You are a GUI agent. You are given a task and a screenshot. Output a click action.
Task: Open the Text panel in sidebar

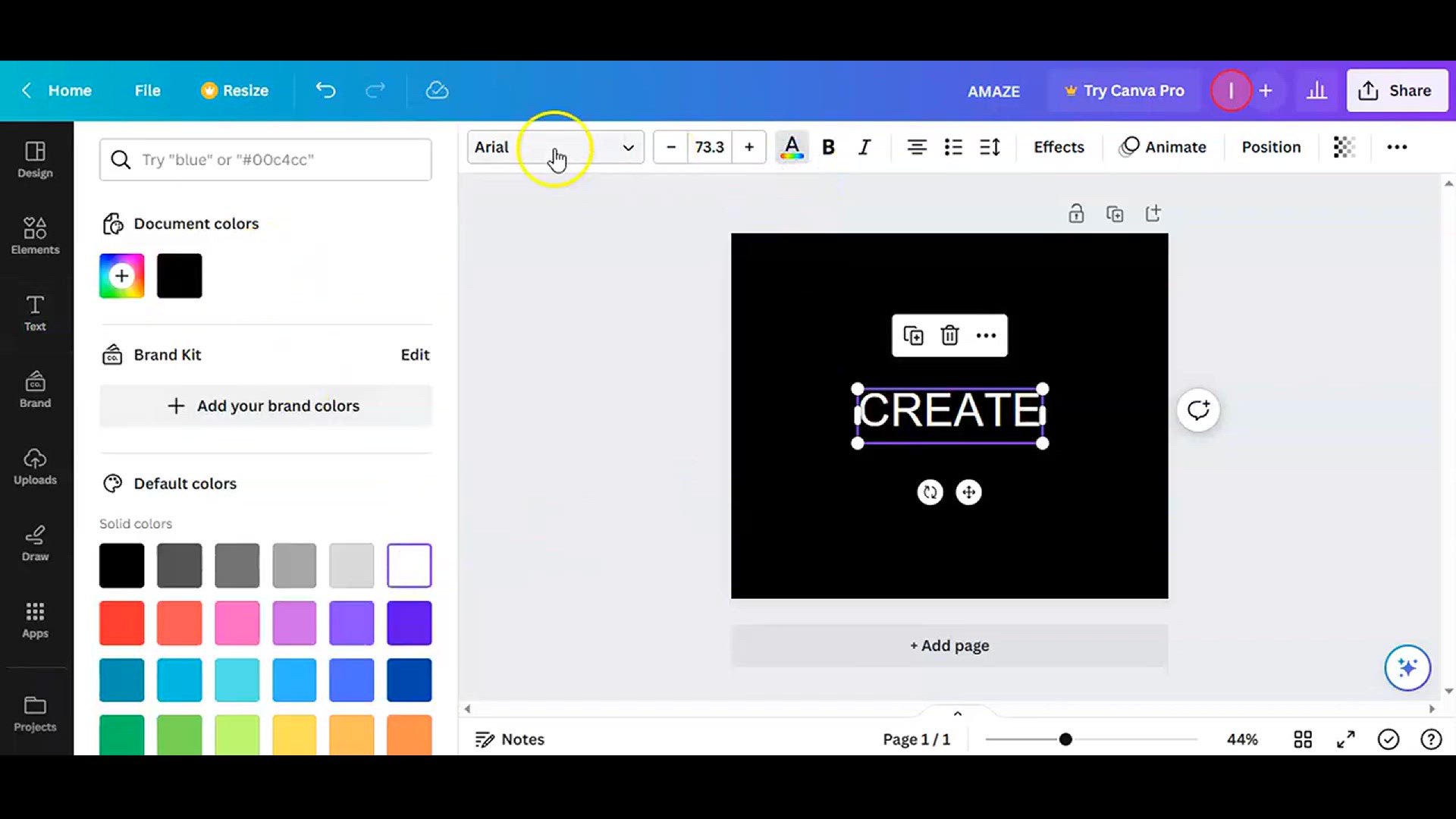coord(35,312)
